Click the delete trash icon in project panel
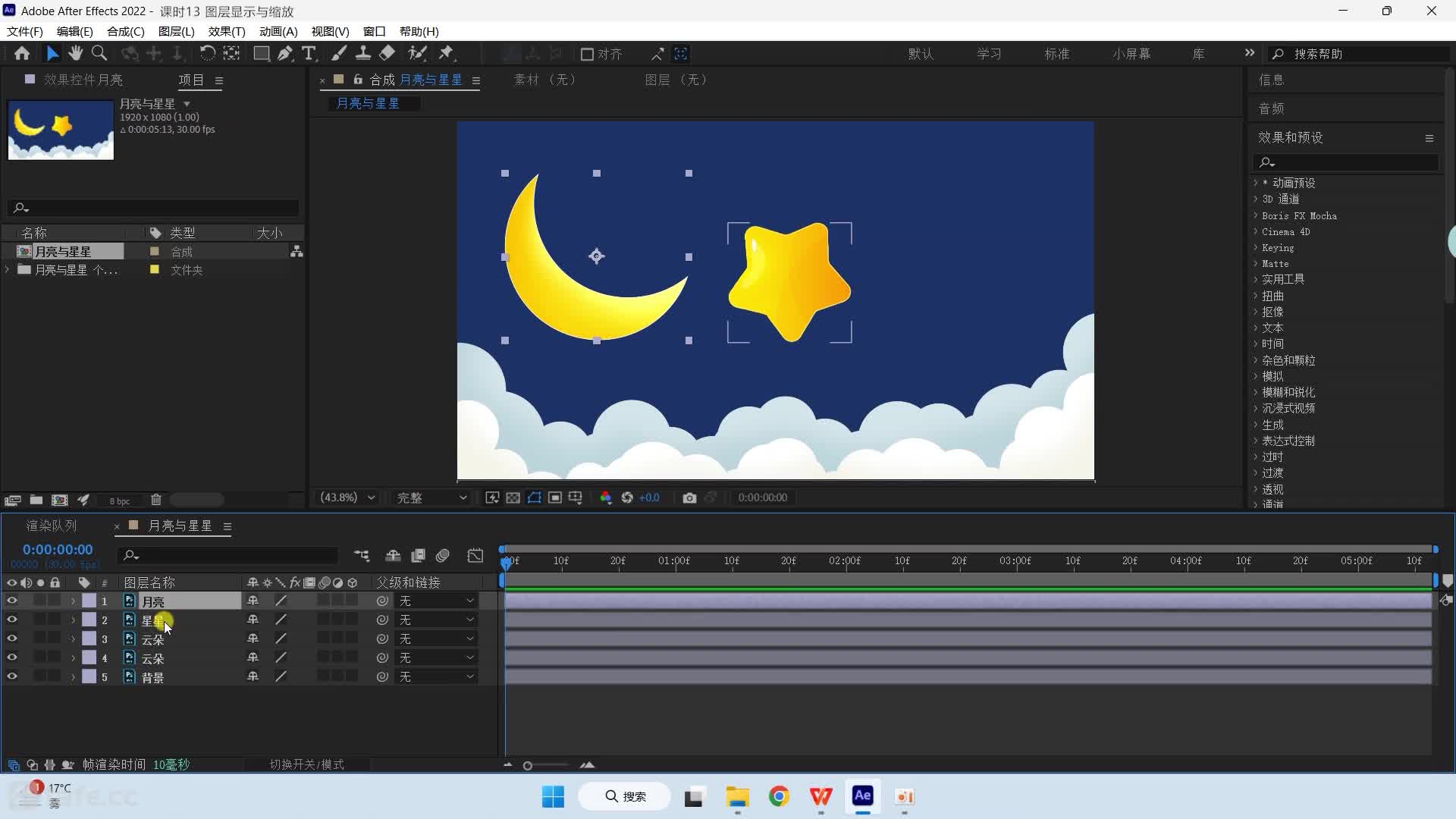 156,500
